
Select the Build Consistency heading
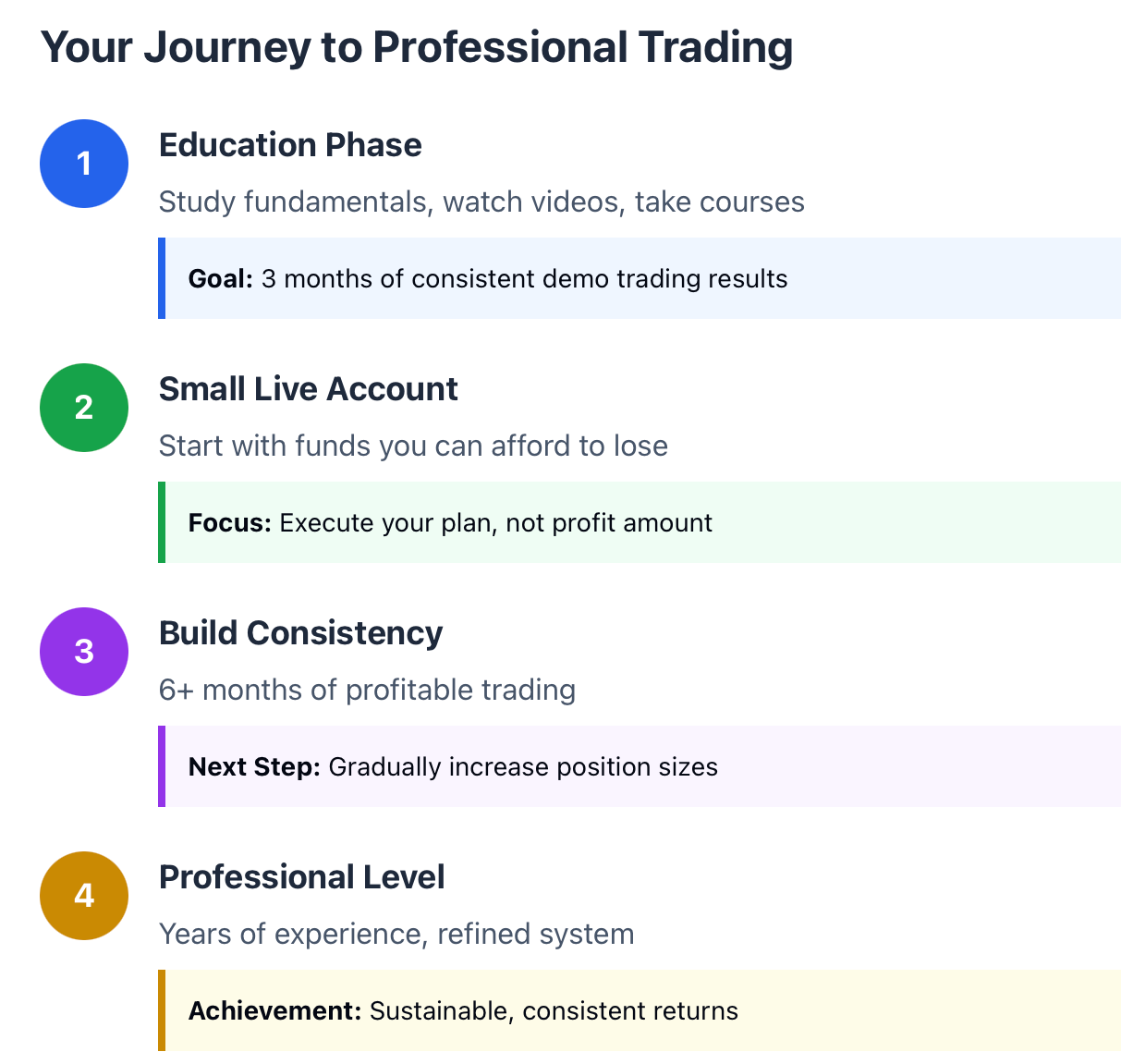[x=300, y=633]
